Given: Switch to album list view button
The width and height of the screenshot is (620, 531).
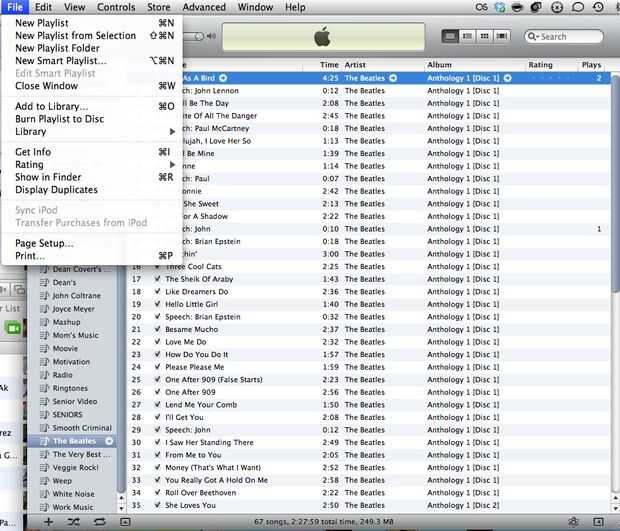Looking at the screenshot, I should point(467,36).
